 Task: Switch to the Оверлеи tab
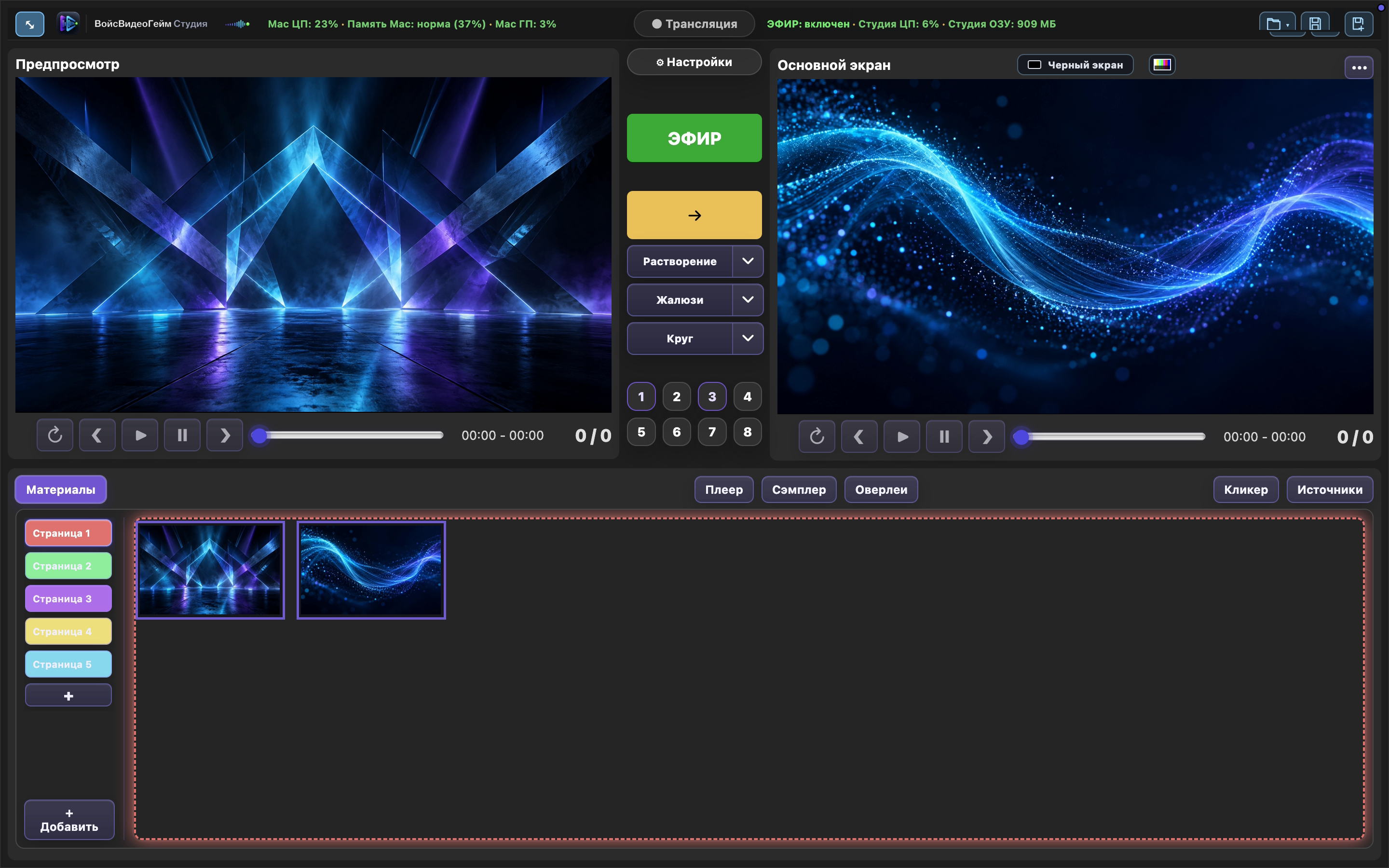pyautogui.click(x=881, y=489)
